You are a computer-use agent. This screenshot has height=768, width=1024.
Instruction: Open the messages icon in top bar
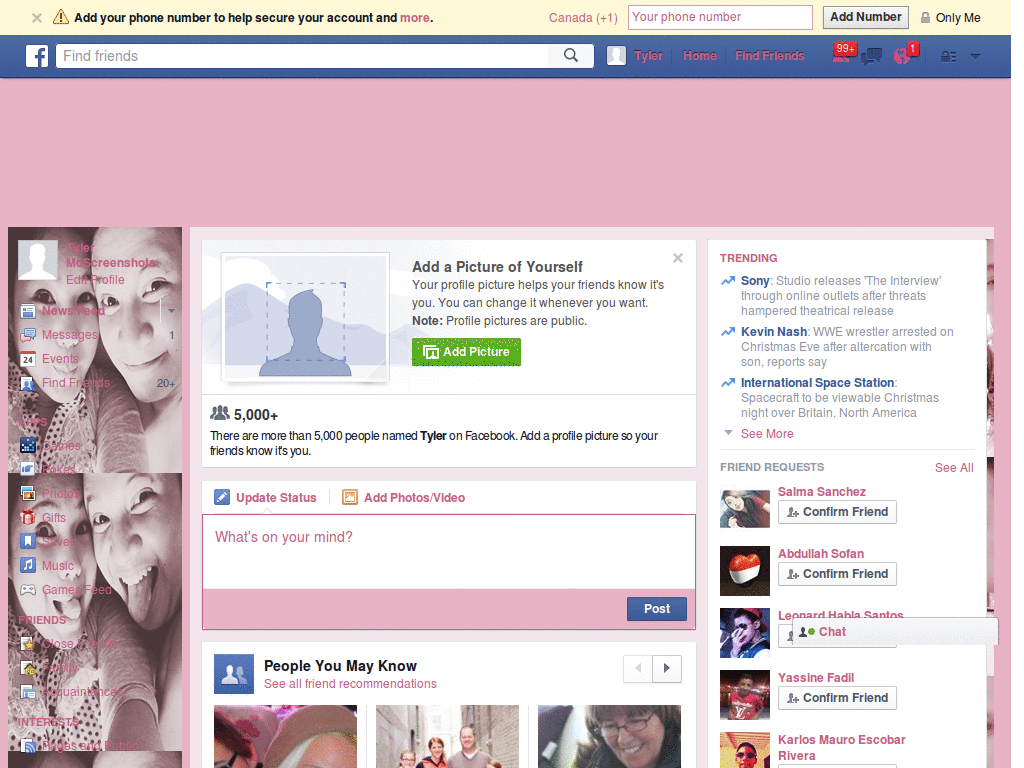pos(871,57)
